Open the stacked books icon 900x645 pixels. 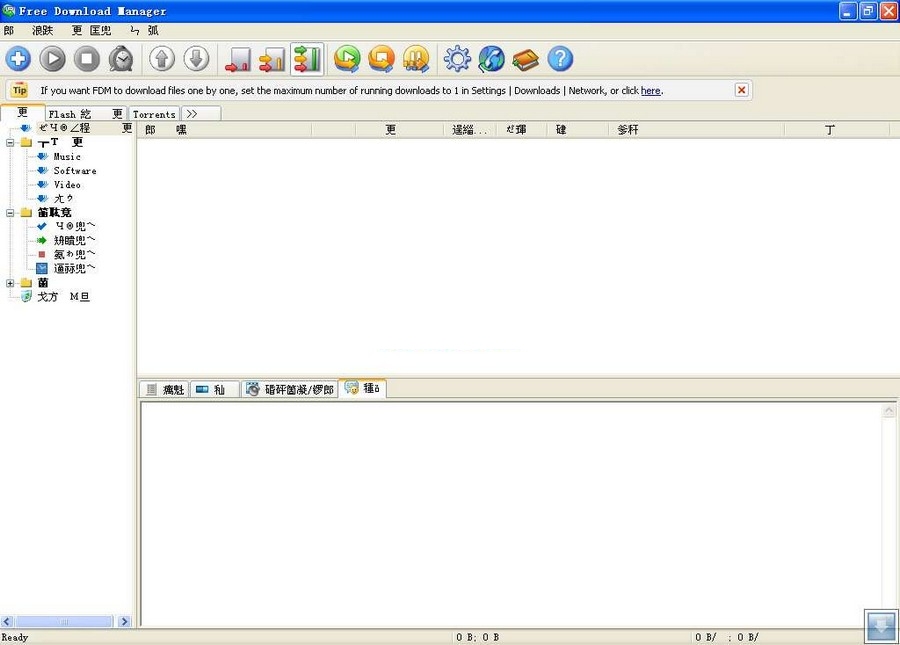pyautogui.click(x=526, y=59)
